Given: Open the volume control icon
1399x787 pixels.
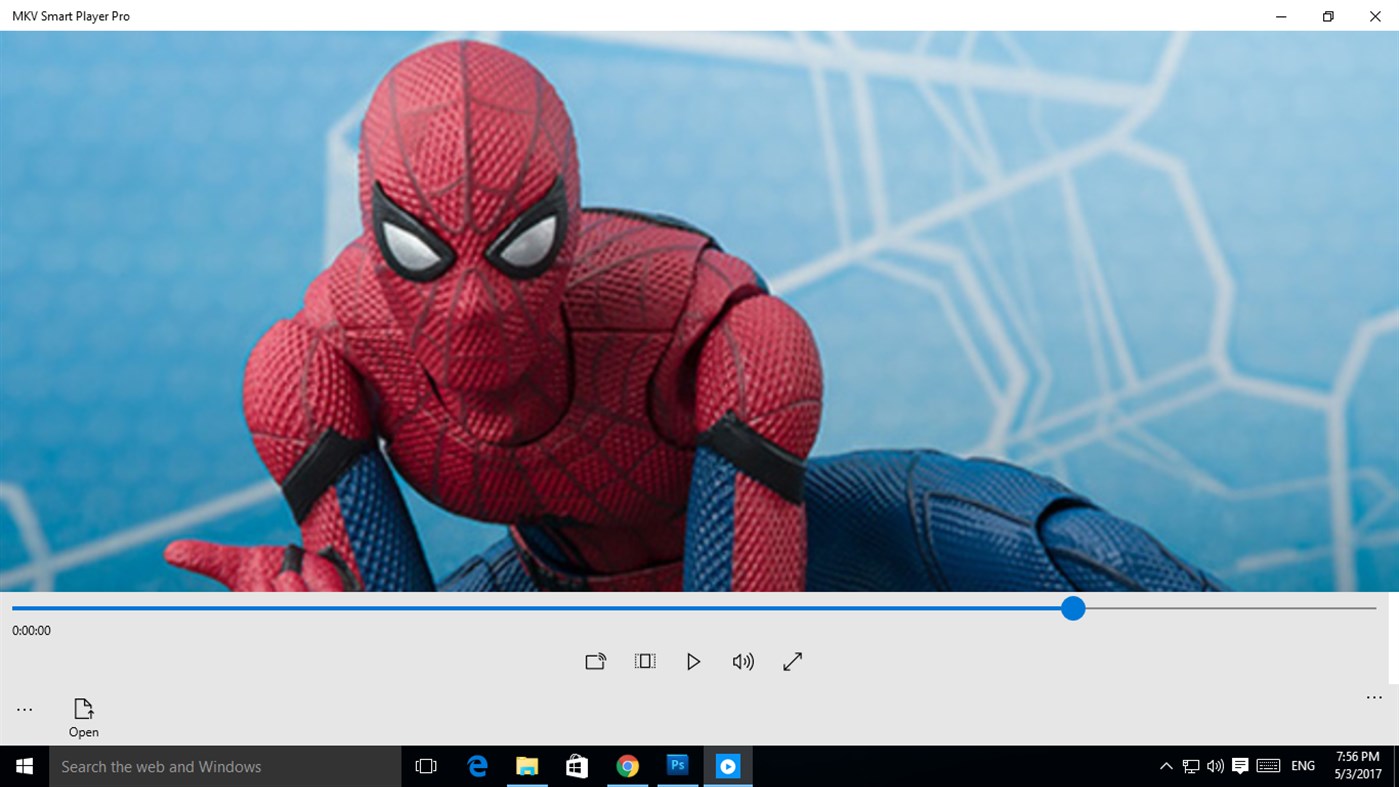Looking at the screenshot, I should point(743,661).
